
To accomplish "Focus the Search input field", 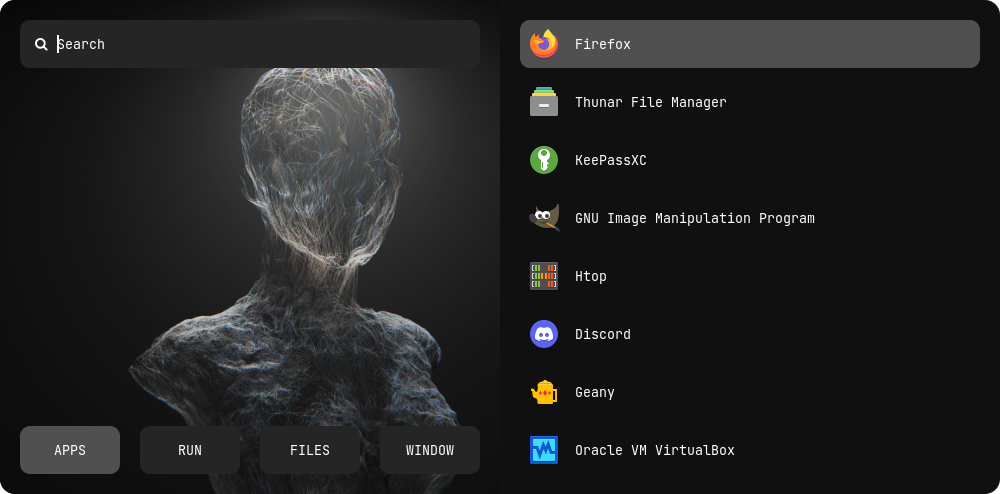I will (x=260, y=44).
